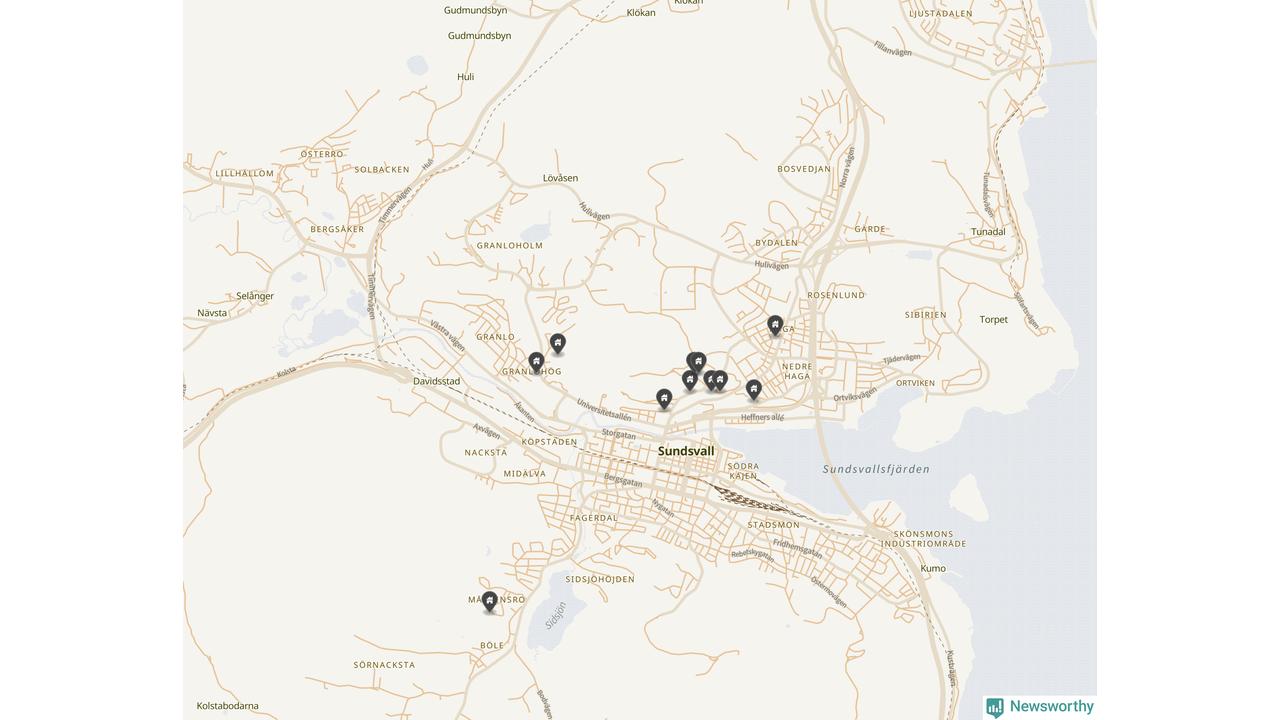Viewport: 1280px width, 720px height.
Task: Select the Skönsmons Industriområde label
Action: coord(930,539)
